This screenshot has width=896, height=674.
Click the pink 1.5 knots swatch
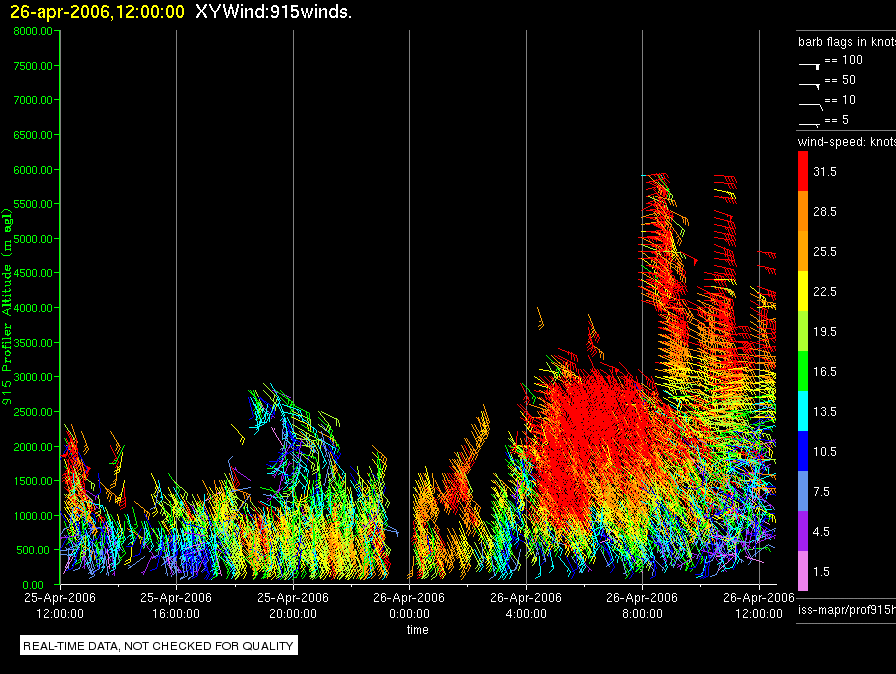[803, 571]
